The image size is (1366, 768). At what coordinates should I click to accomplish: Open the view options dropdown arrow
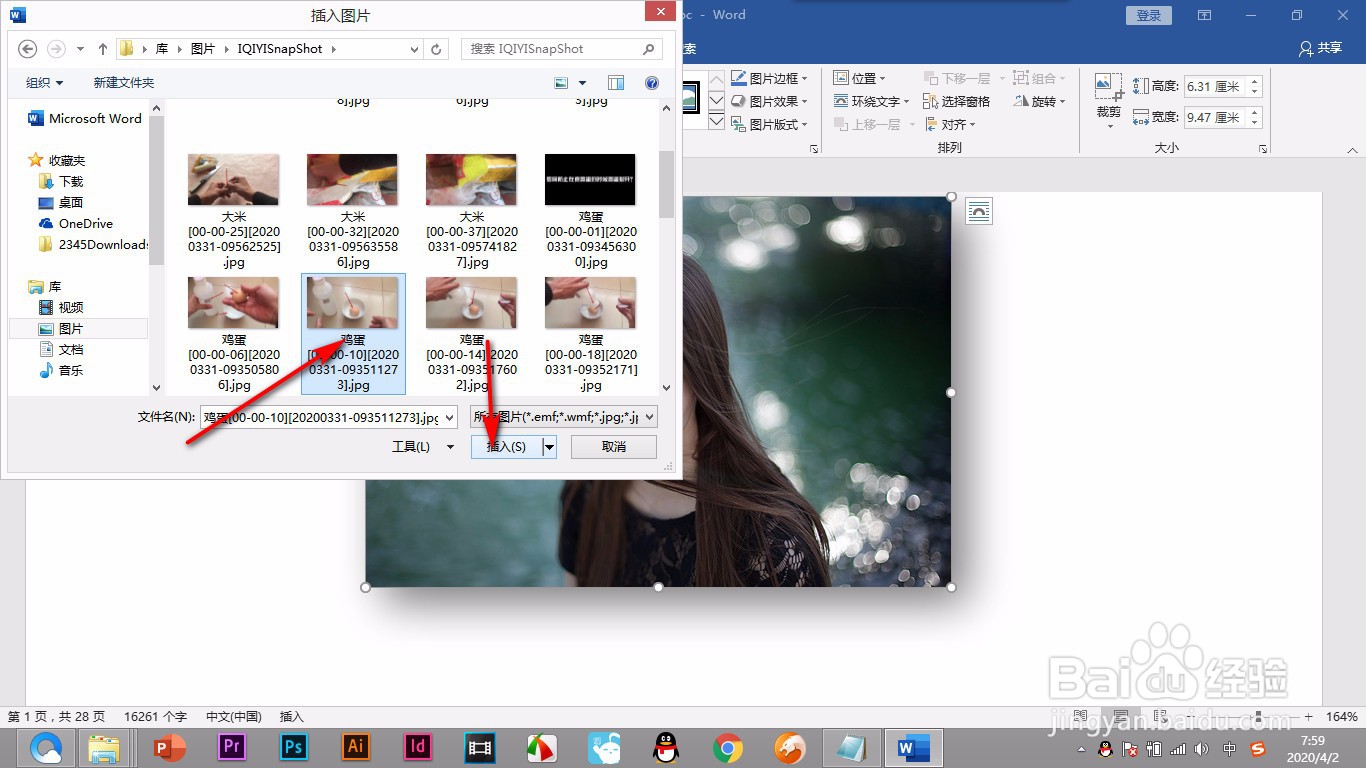pyautogui.click(x=582, y=83)
